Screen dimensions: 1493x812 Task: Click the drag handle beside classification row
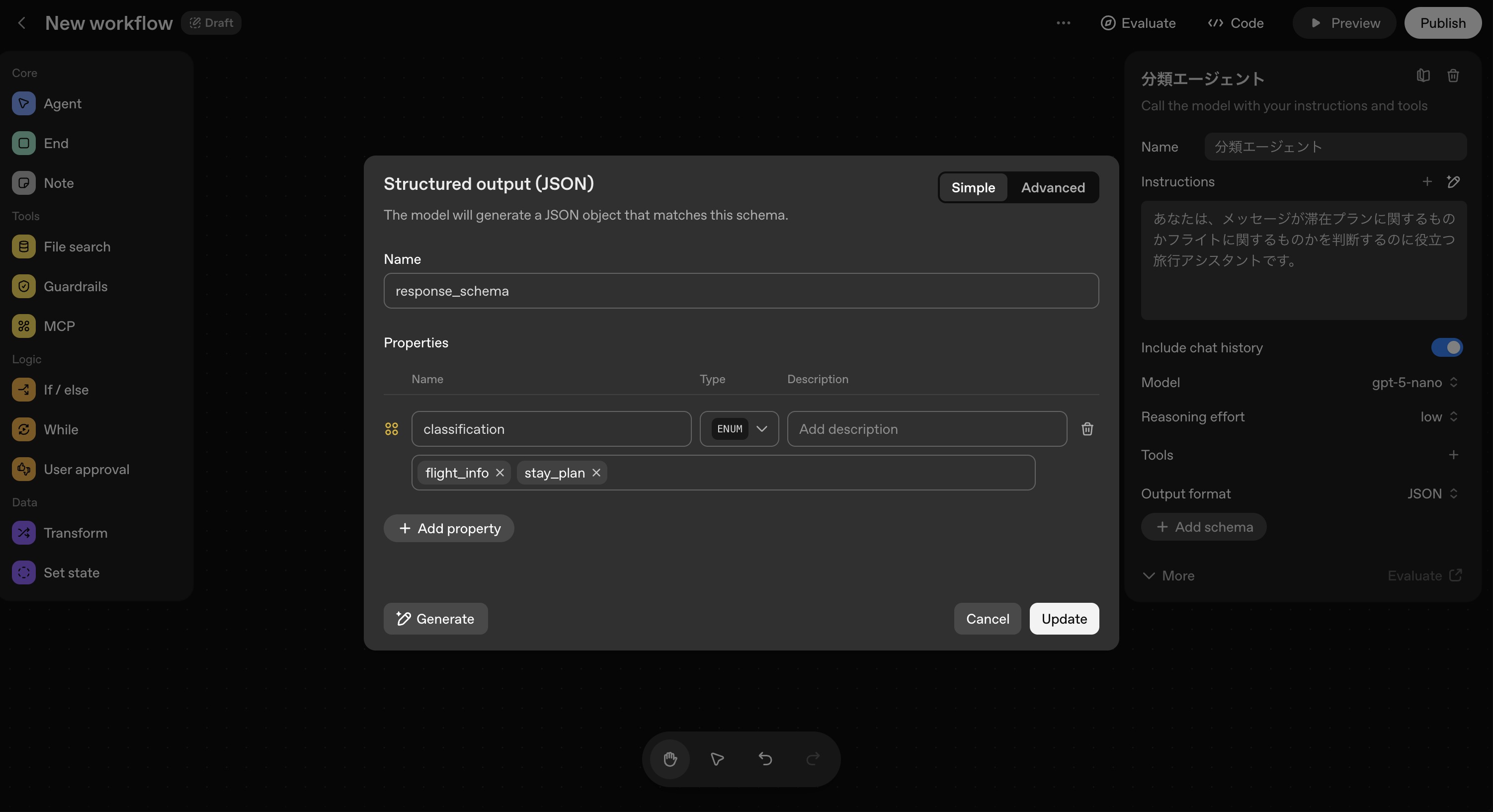pos(392,429)
